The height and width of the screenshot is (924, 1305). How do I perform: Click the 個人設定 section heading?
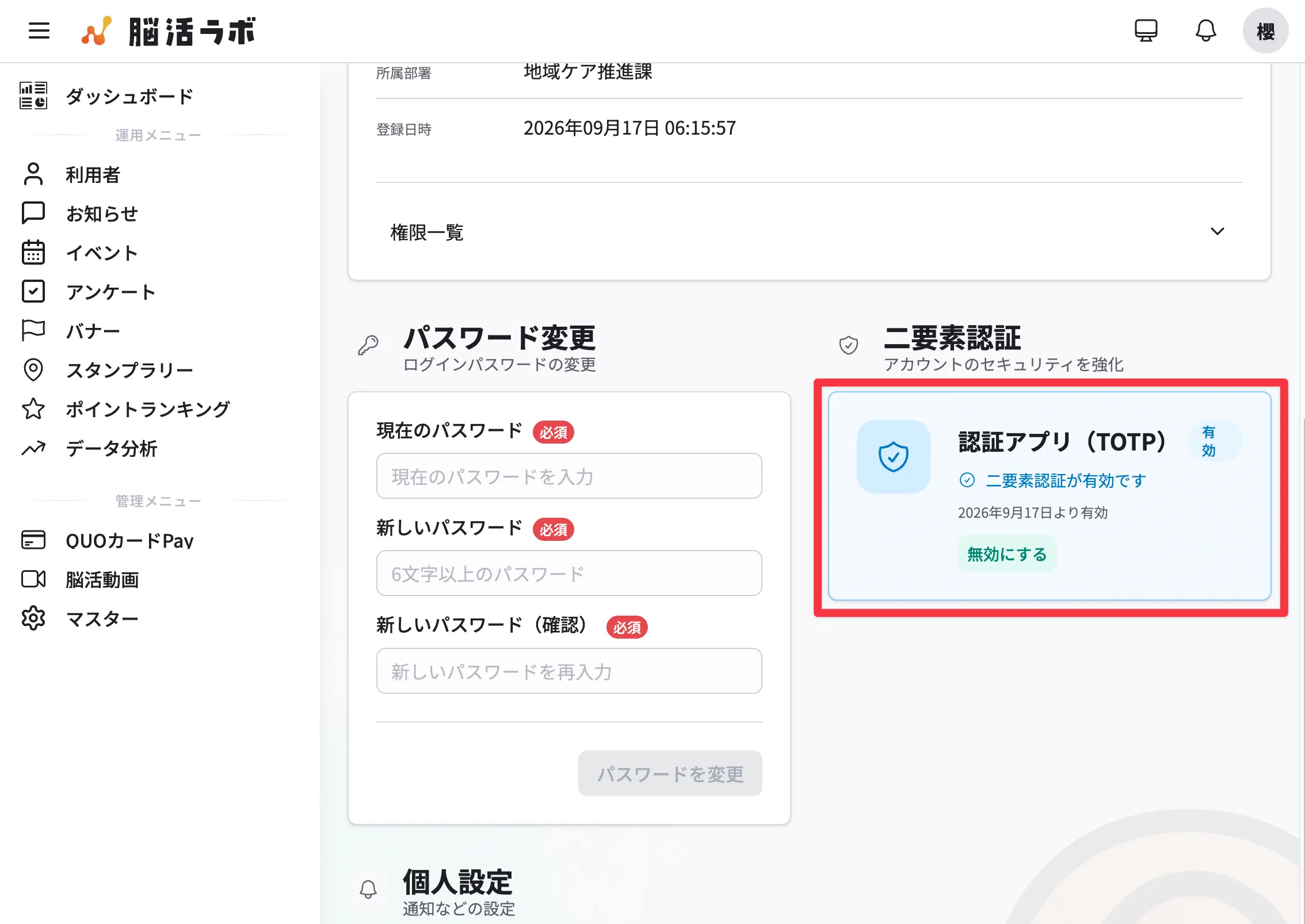(x=457, y=881)
